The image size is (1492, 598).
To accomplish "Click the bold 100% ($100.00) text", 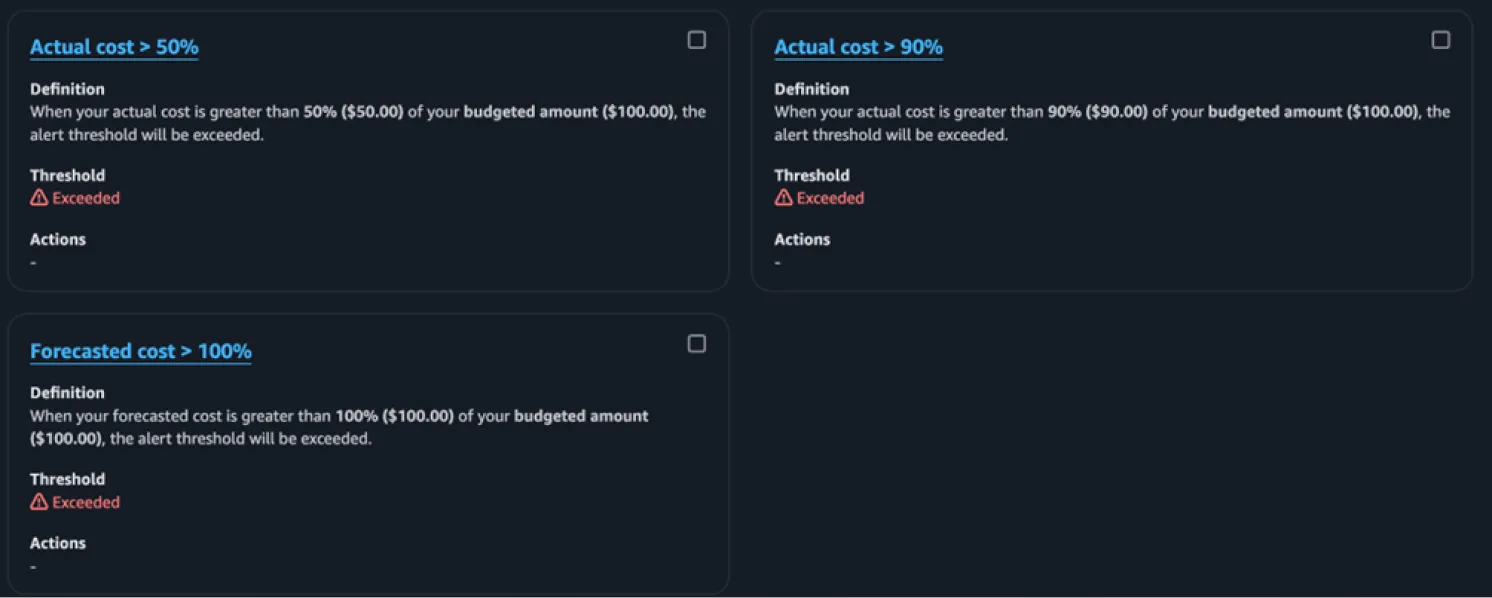I will pos(394,416).
